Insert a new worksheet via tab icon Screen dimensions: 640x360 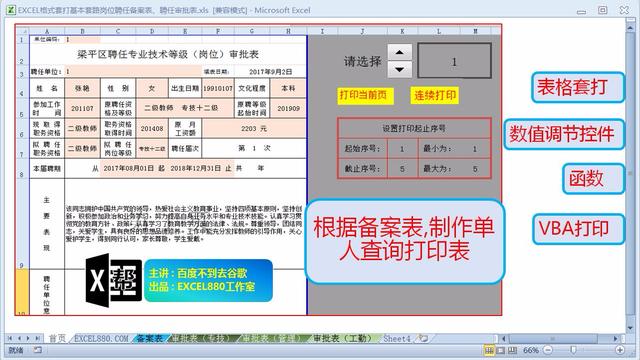point(424,338)
